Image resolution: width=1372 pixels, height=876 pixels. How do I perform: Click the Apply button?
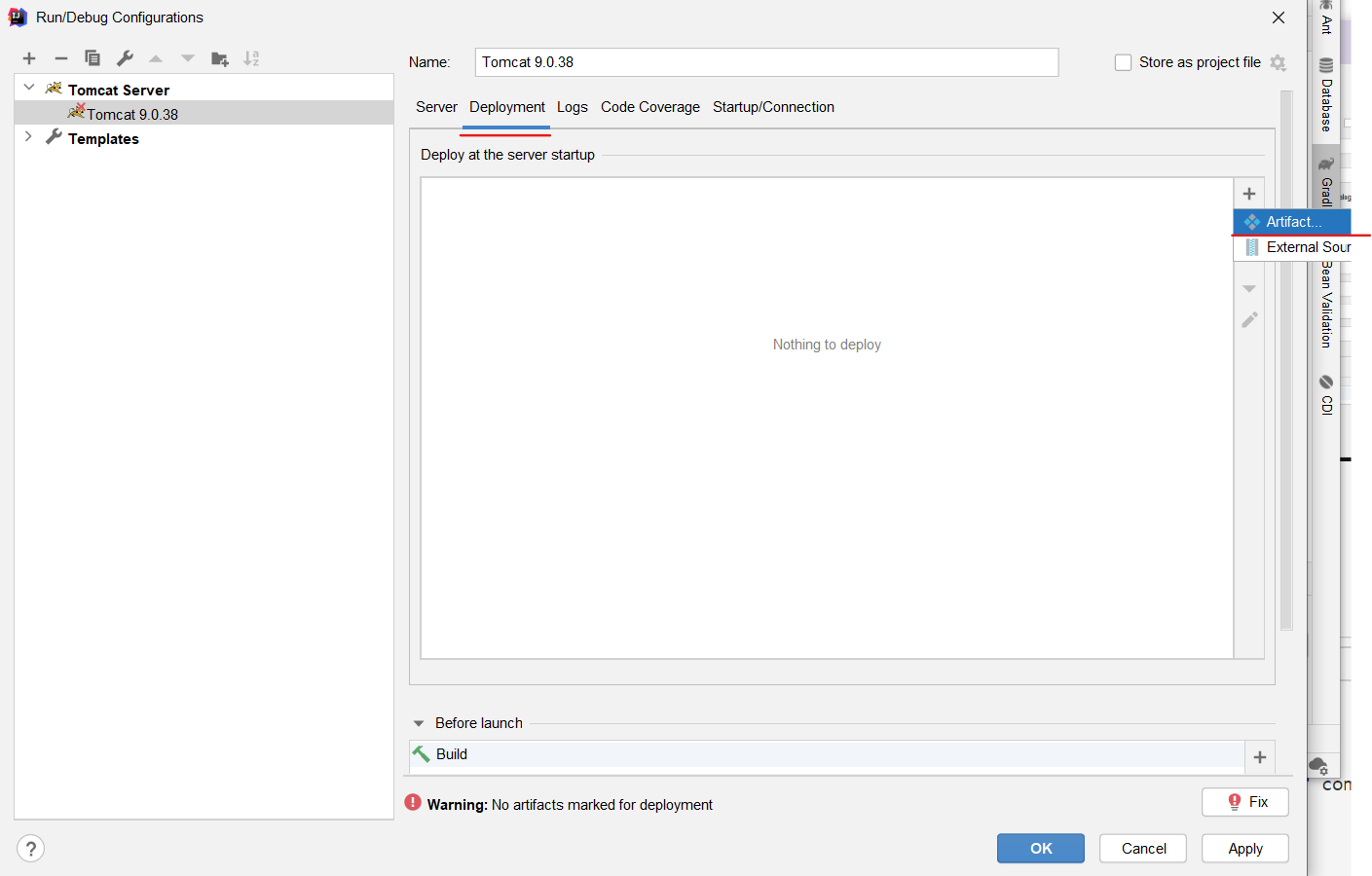[x=1245, y=849]
